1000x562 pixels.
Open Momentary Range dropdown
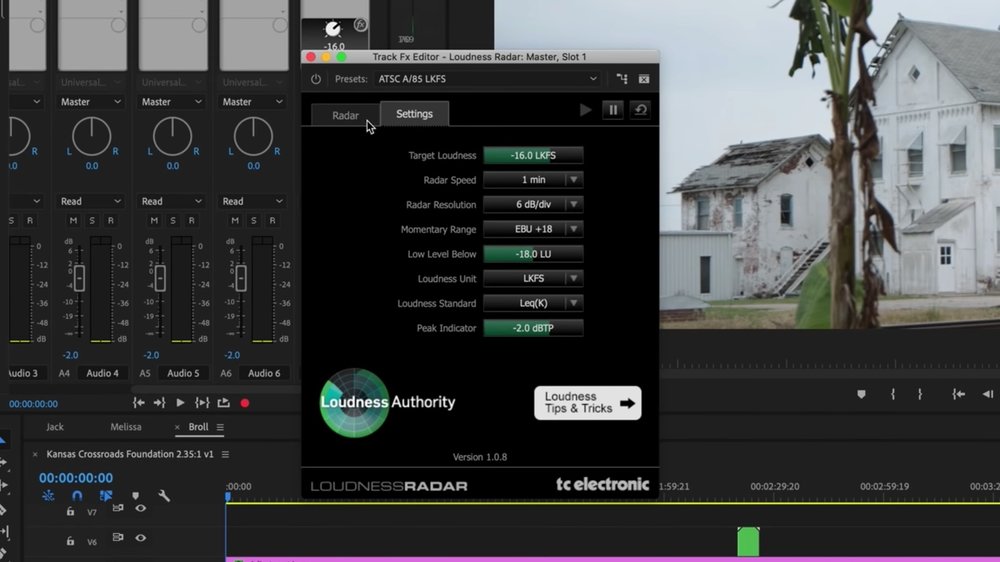533,229
